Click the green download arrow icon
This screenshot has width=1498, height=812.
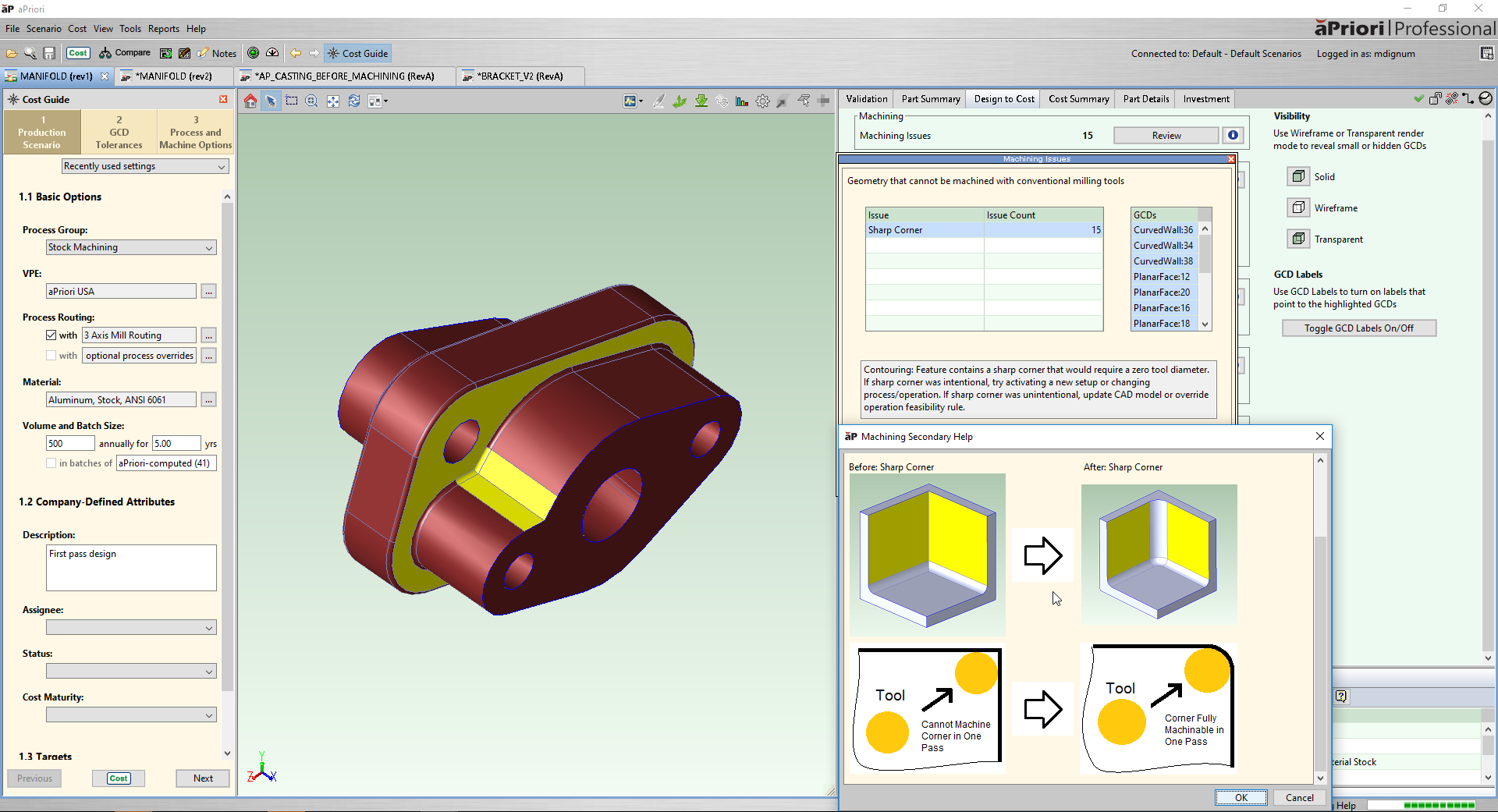(701, 101)
